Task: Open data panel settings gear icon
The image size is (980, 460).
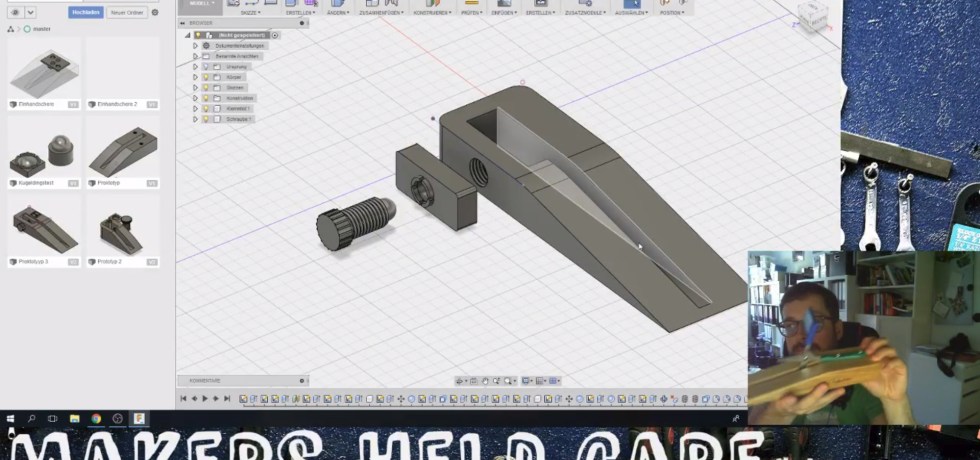Action: tap(15, 12)
